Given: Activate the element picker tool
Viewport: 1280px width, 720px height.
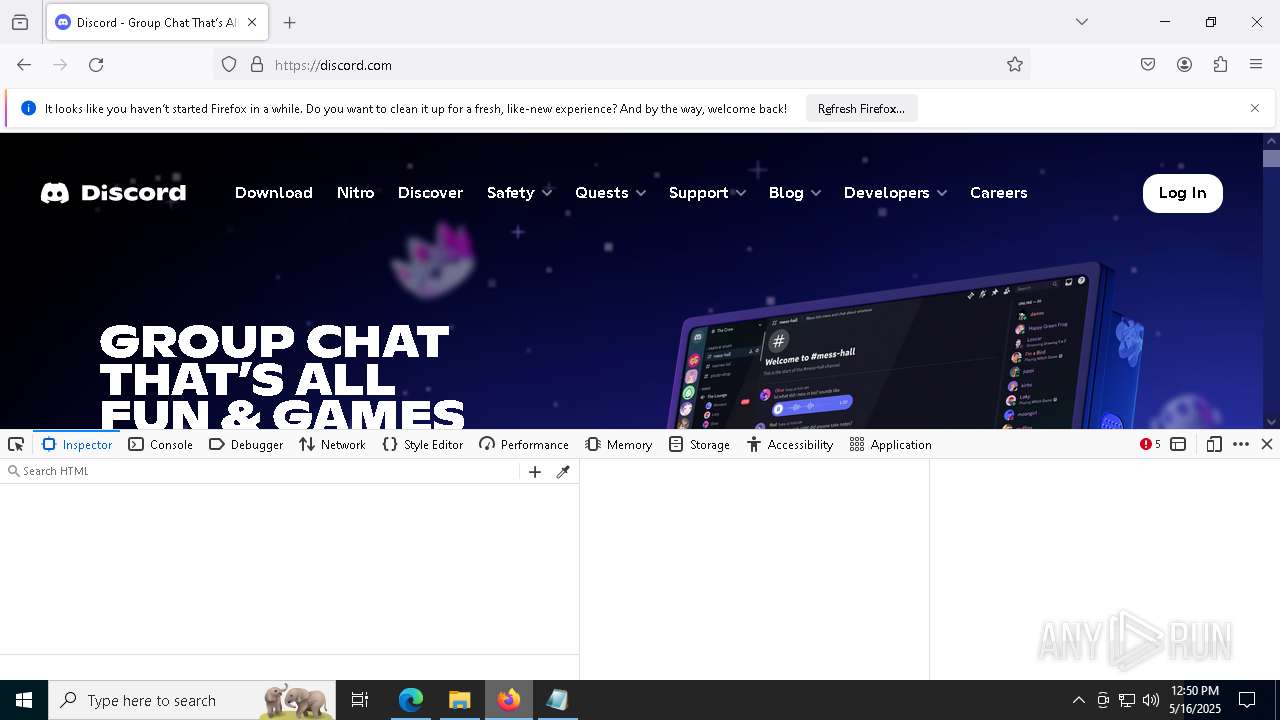Looking at the screenshot, I should click(x=16, y=445).
